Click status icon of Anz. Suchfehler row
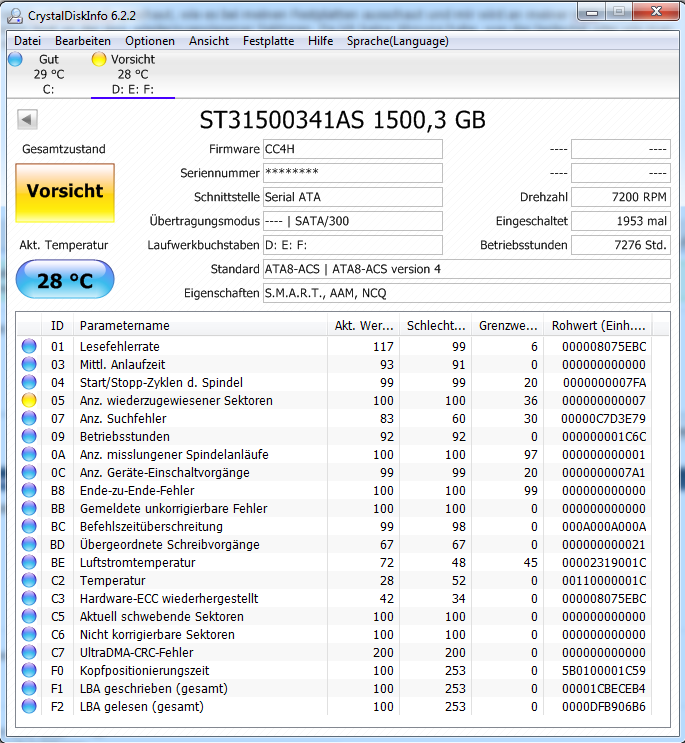The width and height of the screenshot is (685, 743). [29, 418]
